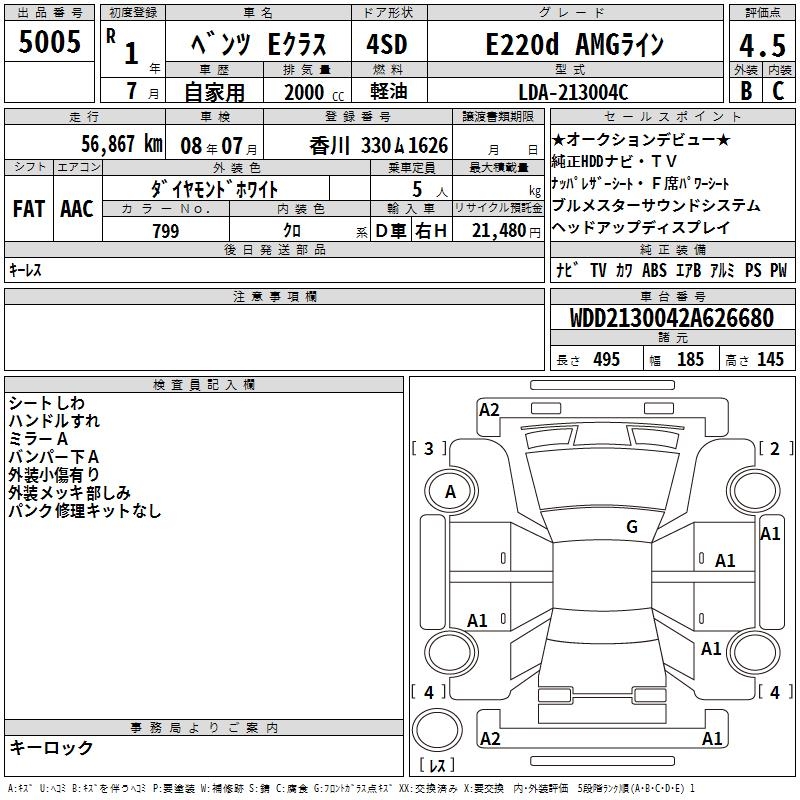The width and height of the screenshot is (800, 800).
Task: Click door type 4SD value
Action: click(x=387, y=44)
